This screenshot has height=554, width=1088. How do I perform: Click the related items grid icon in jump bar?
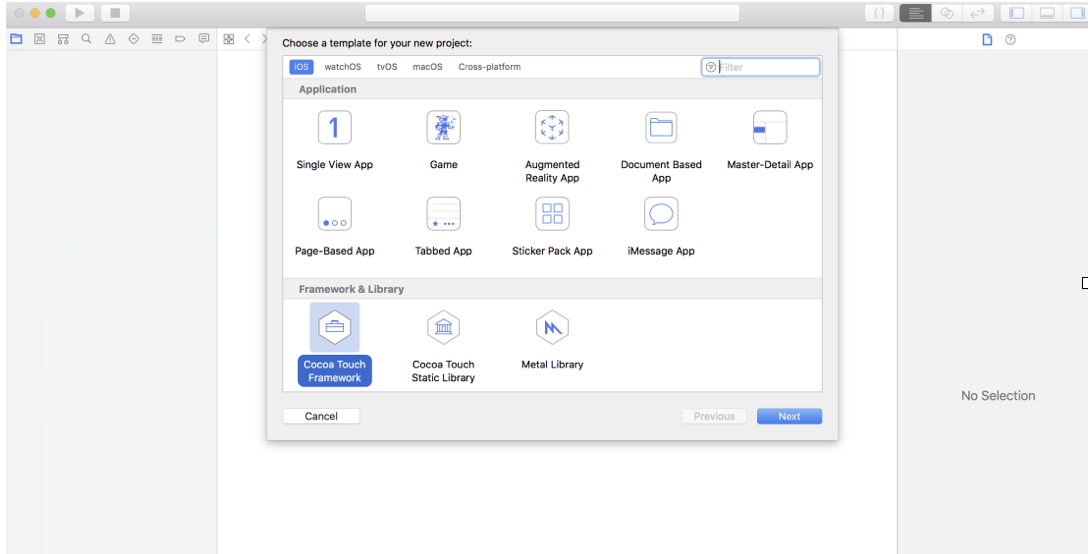coord(229,39)
